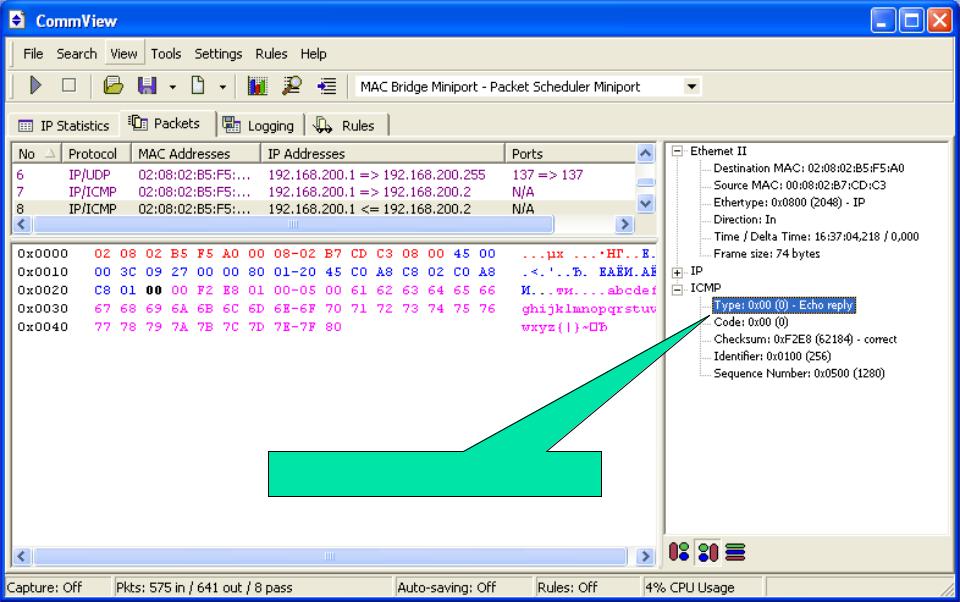
Task: Click the first decoder layout icon
Action: [x=679, y=552]
